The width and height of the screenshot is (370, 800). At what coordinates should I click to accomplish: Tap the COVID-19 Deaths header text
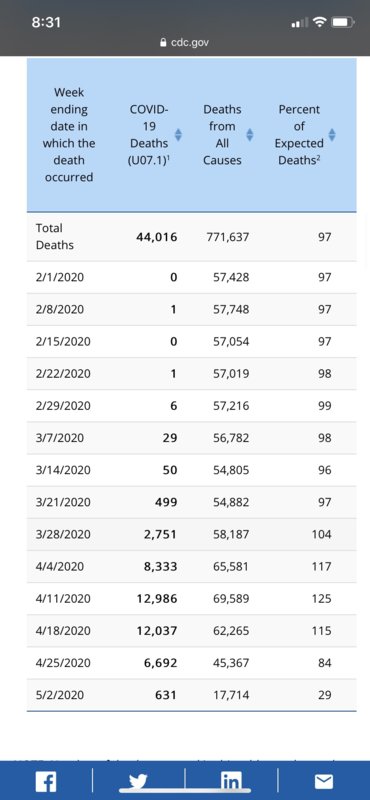[149, 135]
